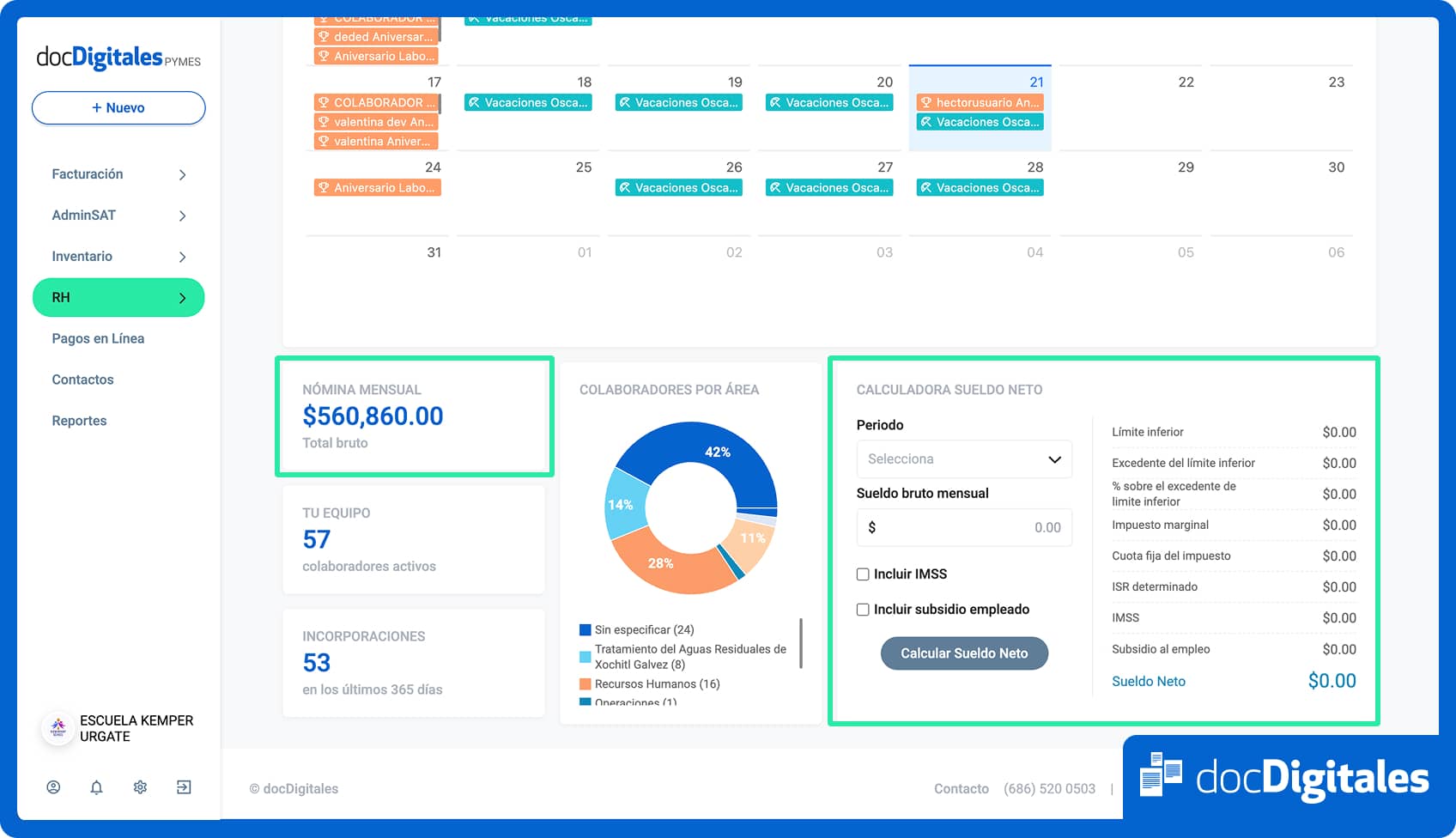Open Vacaciones Osca event on day 20

coord(829,102)
